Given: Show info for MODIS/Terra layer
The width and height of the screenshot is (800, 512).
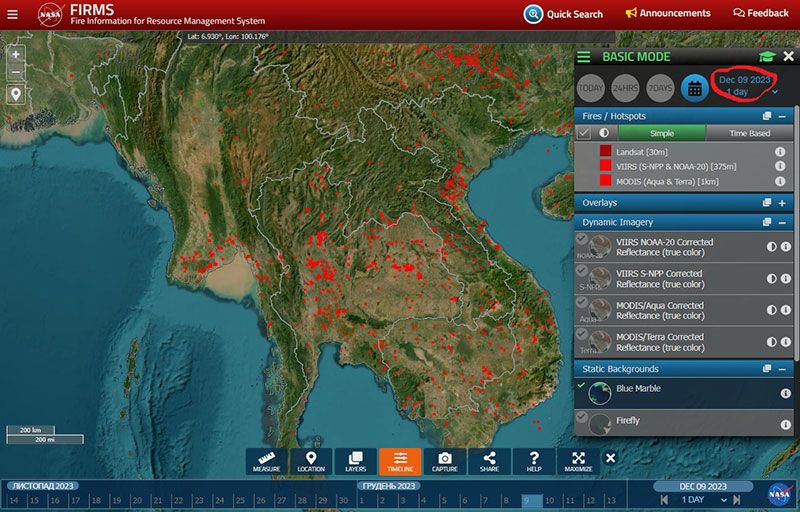Looking at the screenshot, I should coord(786,342).
